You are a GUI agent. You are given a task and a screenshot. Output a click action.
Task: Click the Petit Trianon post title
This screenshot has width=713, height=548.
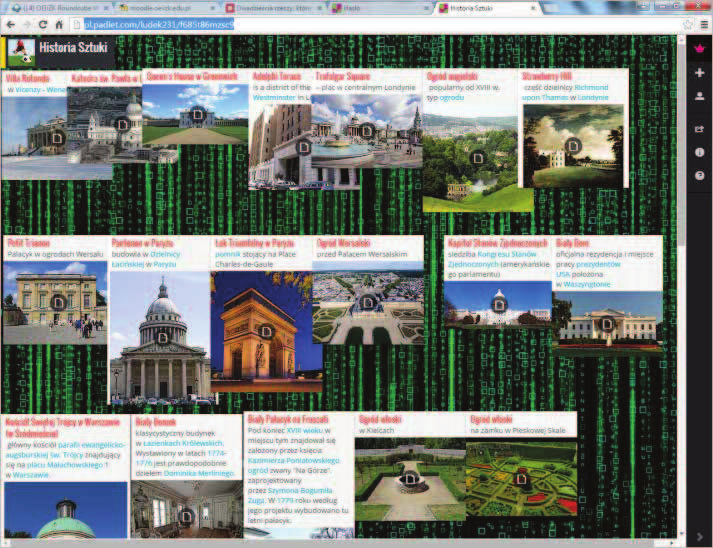point(29,243)
